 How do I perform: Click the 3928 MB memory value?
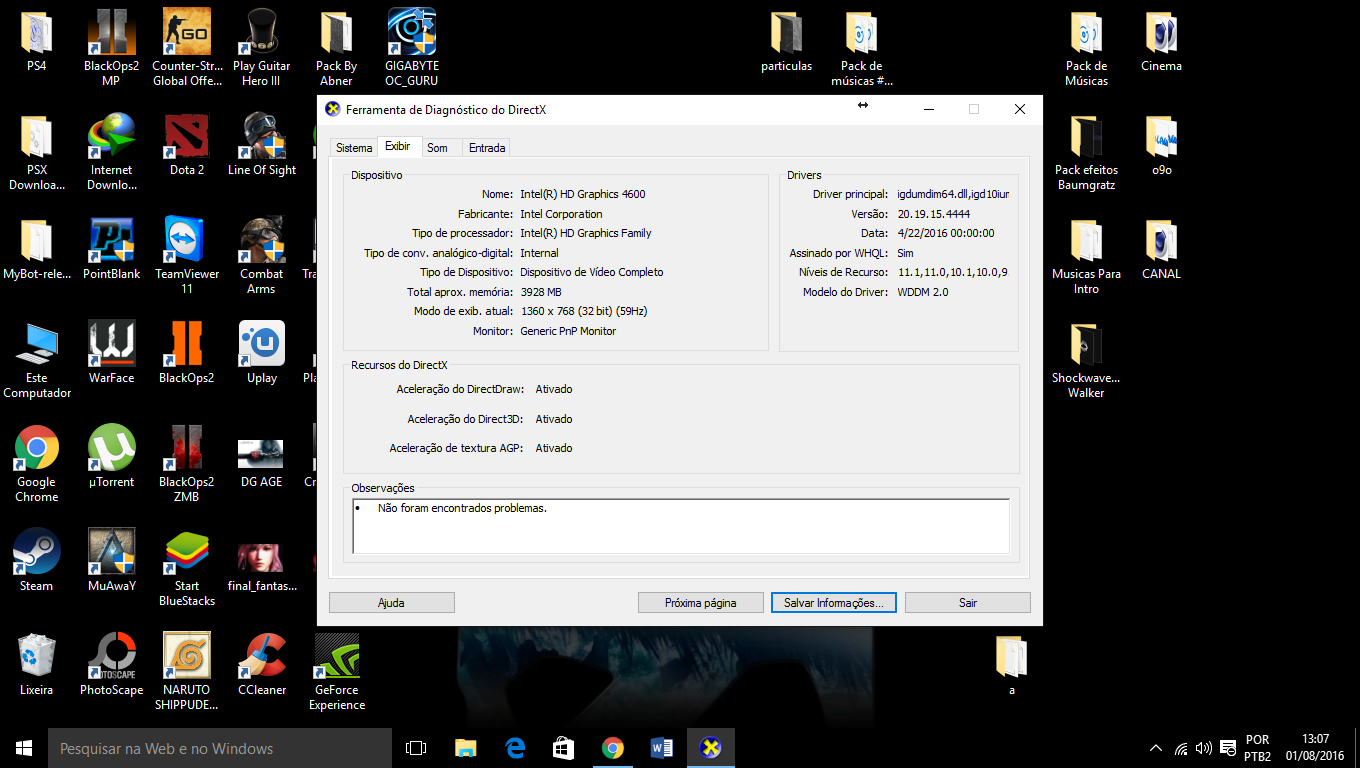tap(541, 292)
